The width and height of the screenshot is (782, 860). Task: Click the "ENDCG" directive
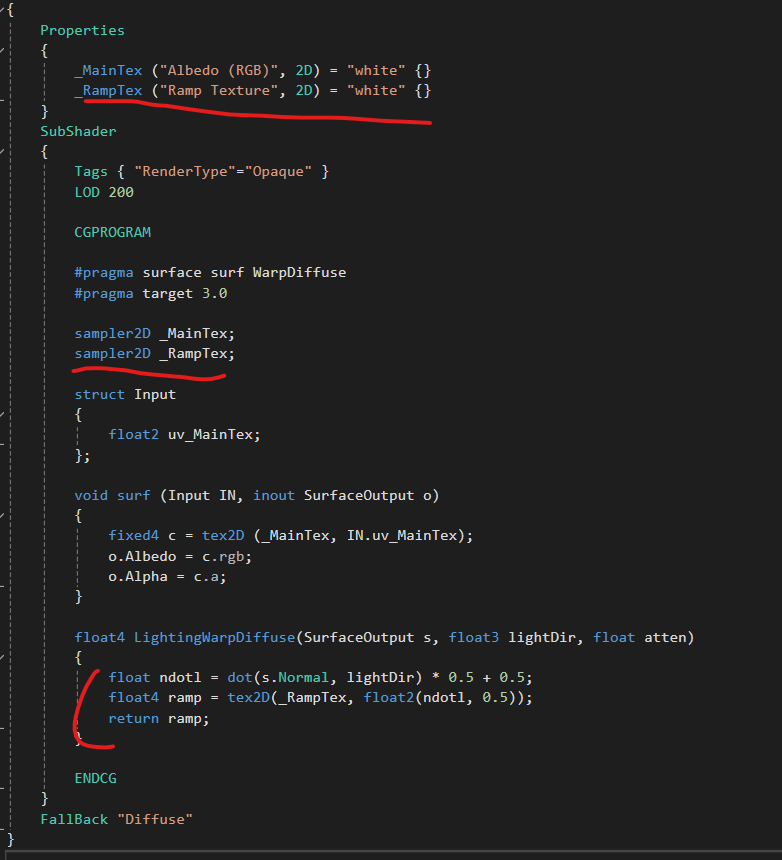95,778
